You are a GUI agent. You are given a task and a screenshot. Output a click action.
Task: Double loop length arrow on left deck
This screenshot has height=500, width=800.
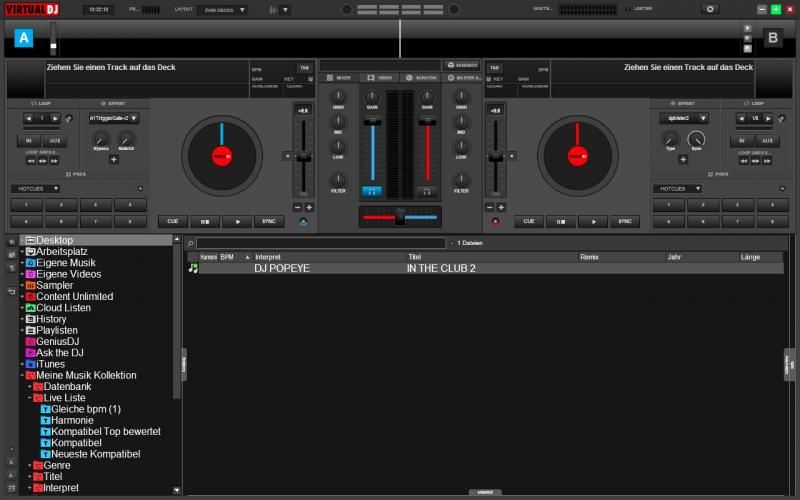point(56,118)
